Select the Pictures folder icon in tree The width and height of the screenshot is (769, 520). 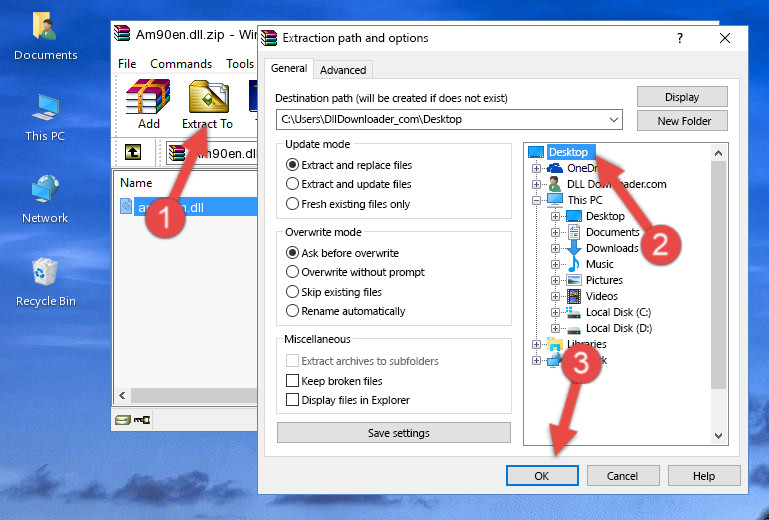(x=573, y=280)
